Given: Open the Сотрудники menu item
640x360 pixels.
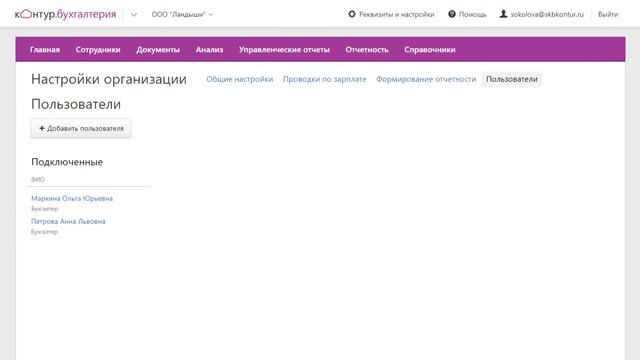Looking at the screenshot, I should tap(98, 49).
